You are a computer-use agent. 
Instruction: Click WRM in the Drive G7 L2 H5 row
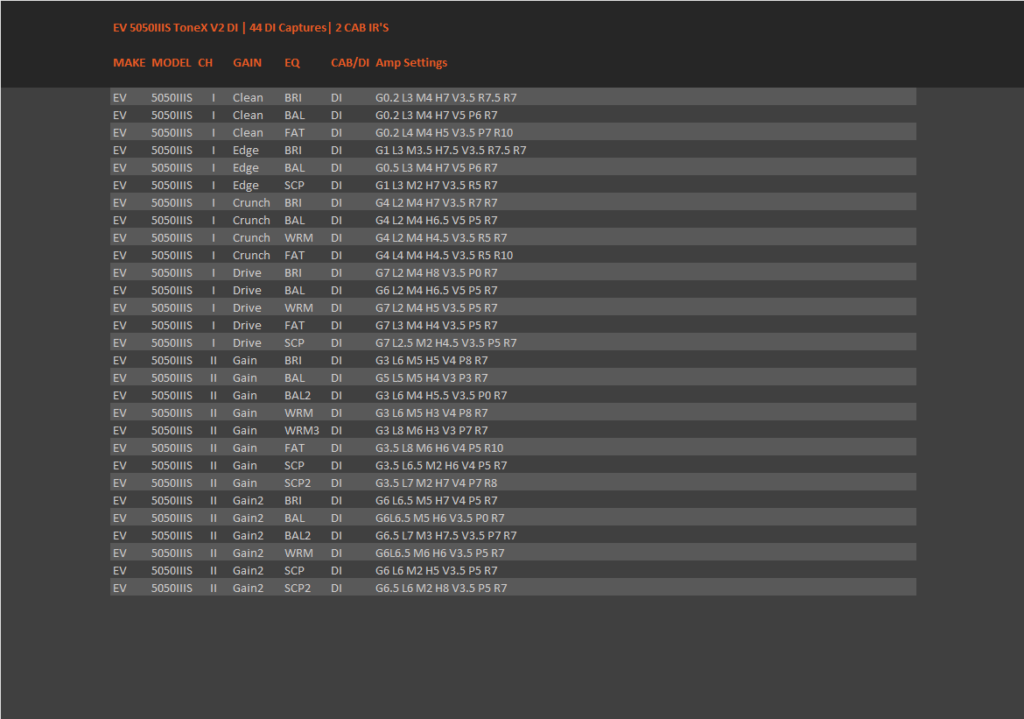(298, 308)
